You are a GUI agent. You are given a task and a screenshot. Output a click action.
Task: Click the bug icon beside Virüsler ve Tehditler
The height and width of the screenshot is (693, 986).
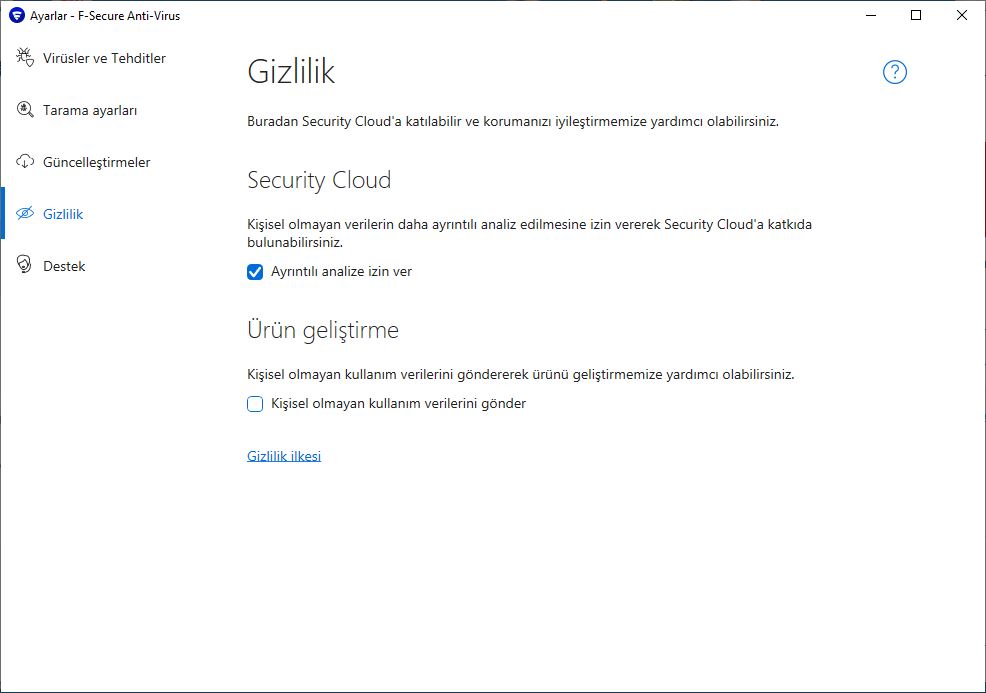[x=25, y=57]
